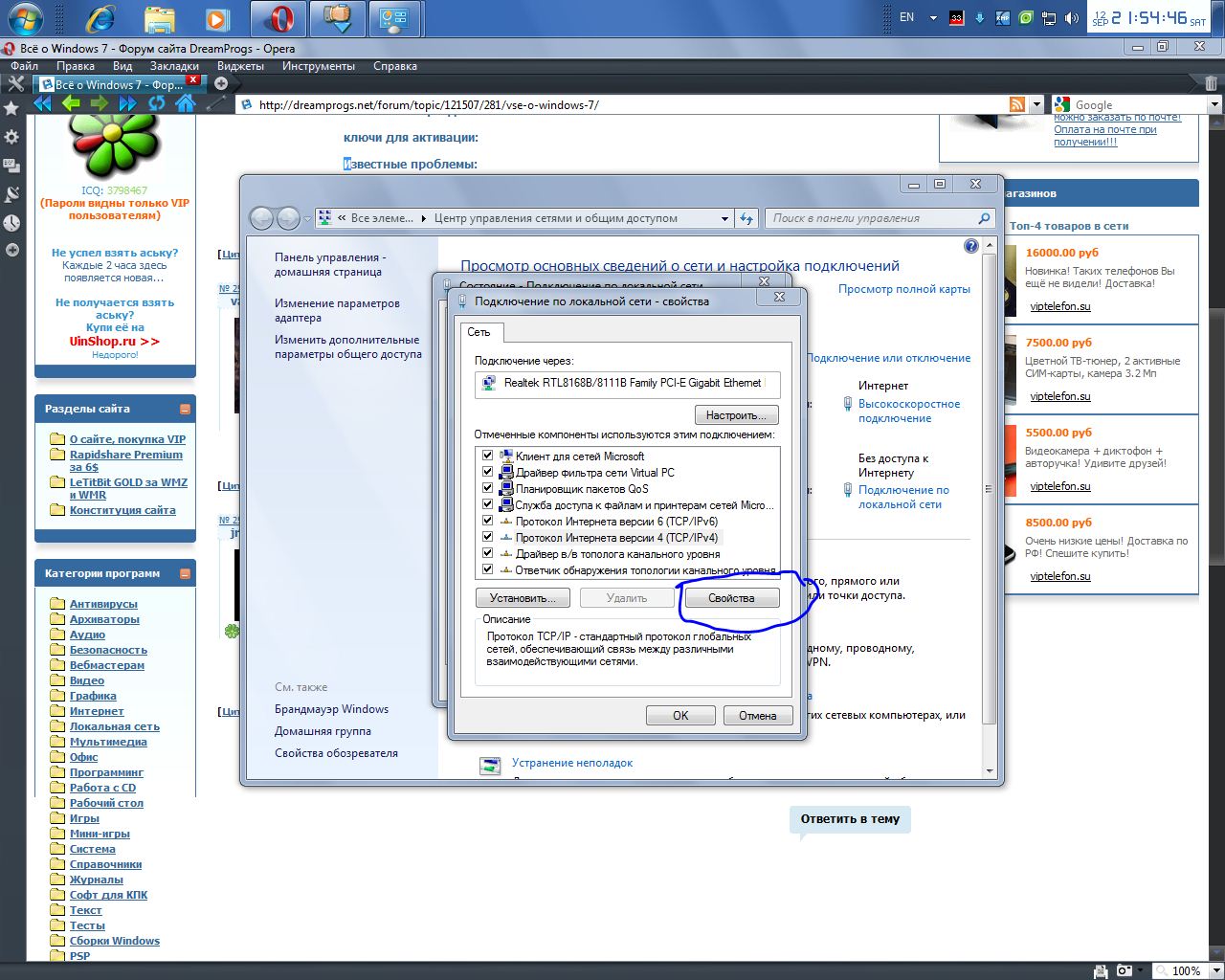
Task: Confirm dialog with OK
Action: [680, 715]
